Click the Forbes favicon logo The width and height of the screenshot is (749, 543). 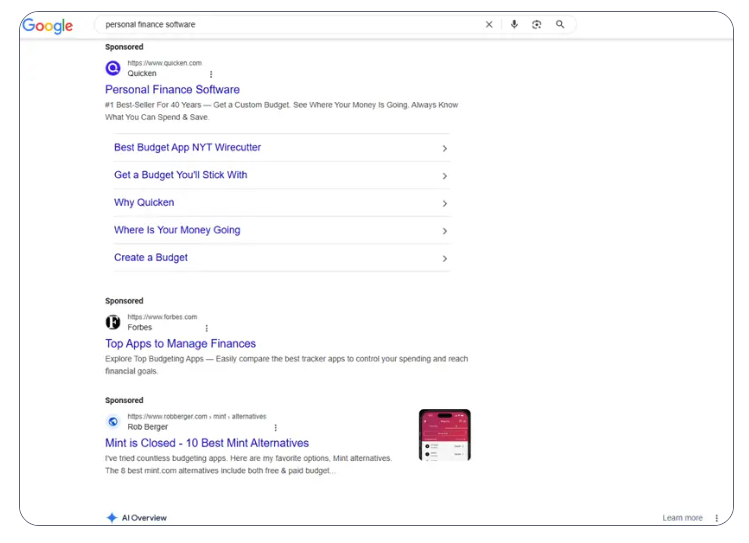click(x=113, y=322)
